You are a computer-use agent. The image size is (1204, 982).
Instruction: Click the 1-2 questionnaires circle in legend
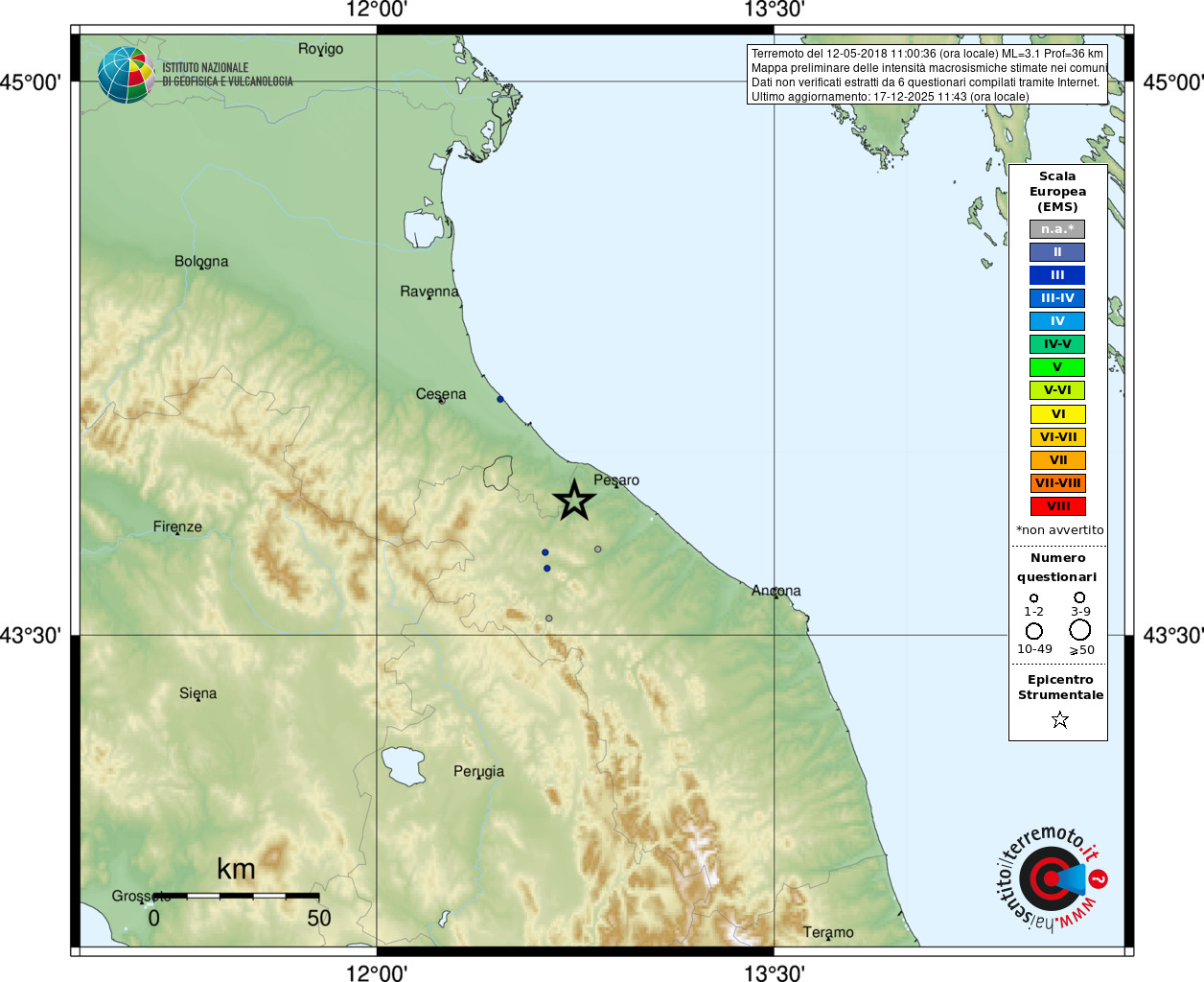[1033, 598]
